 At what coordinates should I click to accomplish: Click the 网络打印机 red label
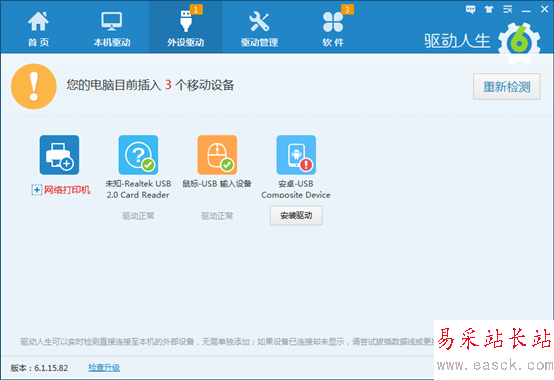click(x=67, y=190)
